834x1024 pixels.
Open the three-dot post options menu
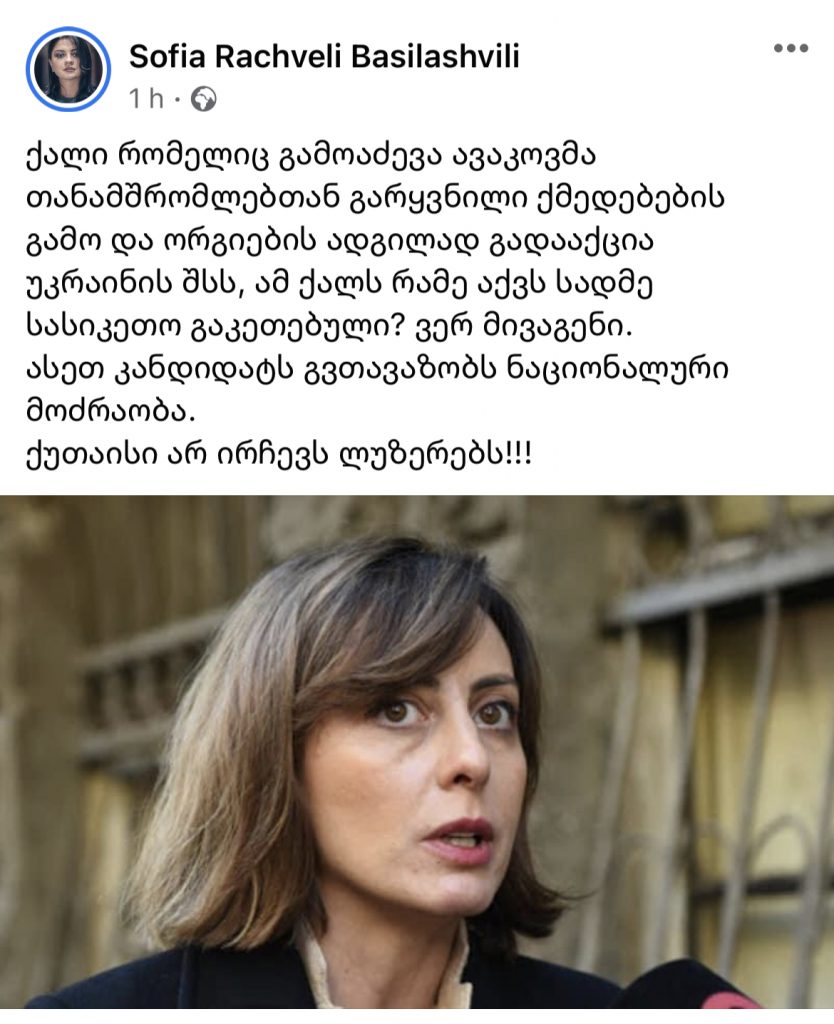point(791,48)
